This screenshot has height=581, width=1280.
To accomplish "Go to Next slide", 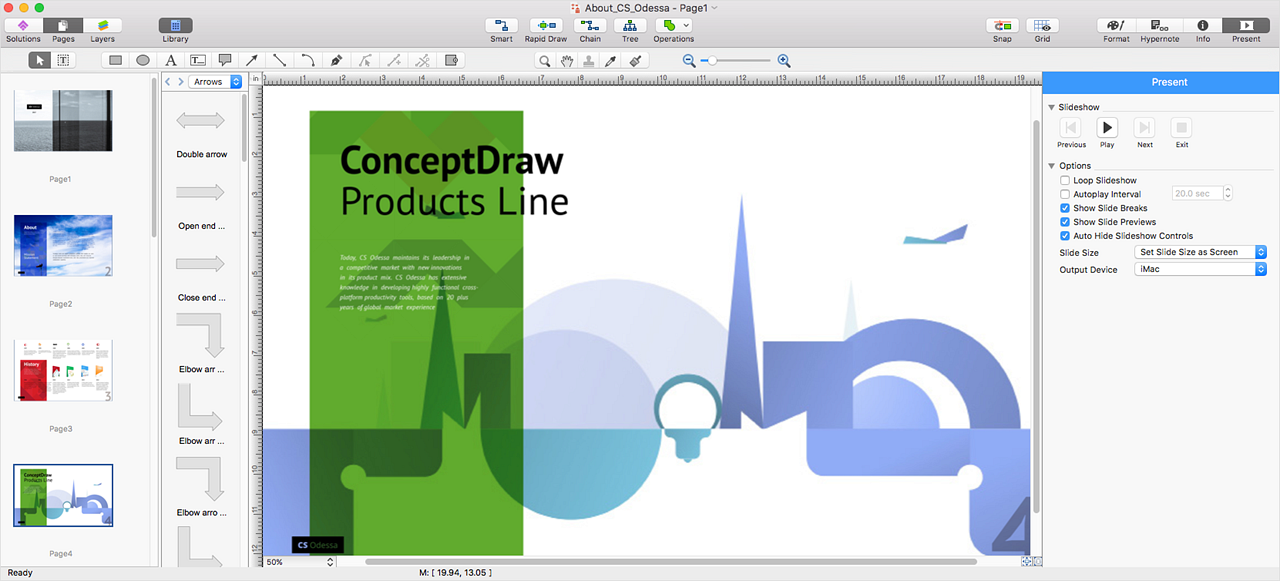I will point(1144,128).
